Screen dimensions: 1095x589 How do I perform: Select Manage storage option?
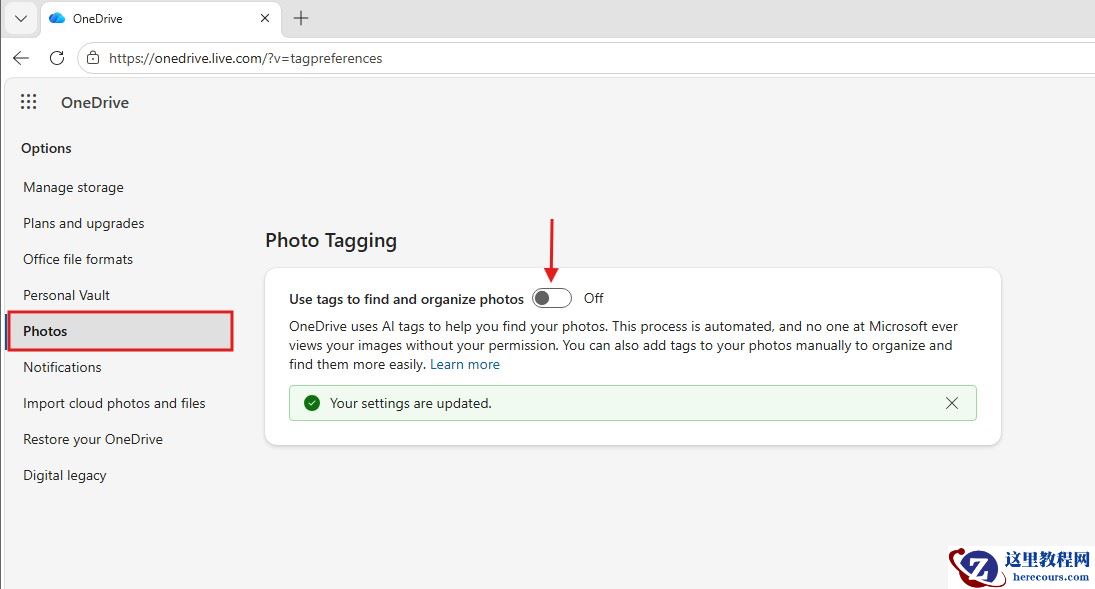(x=74, y=187)
